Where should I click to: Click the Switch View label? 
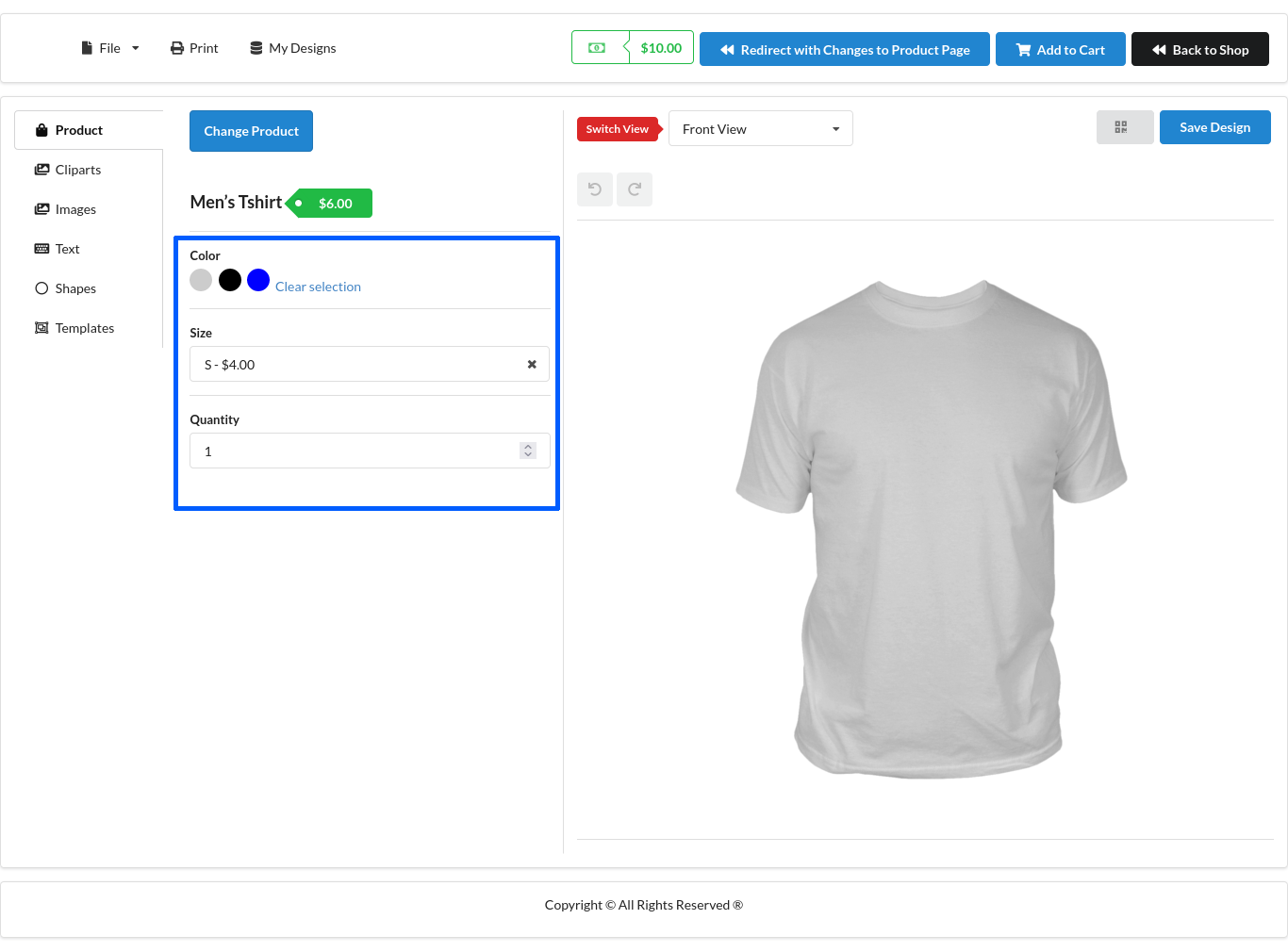pyautogui.click(x=616, y=128)
